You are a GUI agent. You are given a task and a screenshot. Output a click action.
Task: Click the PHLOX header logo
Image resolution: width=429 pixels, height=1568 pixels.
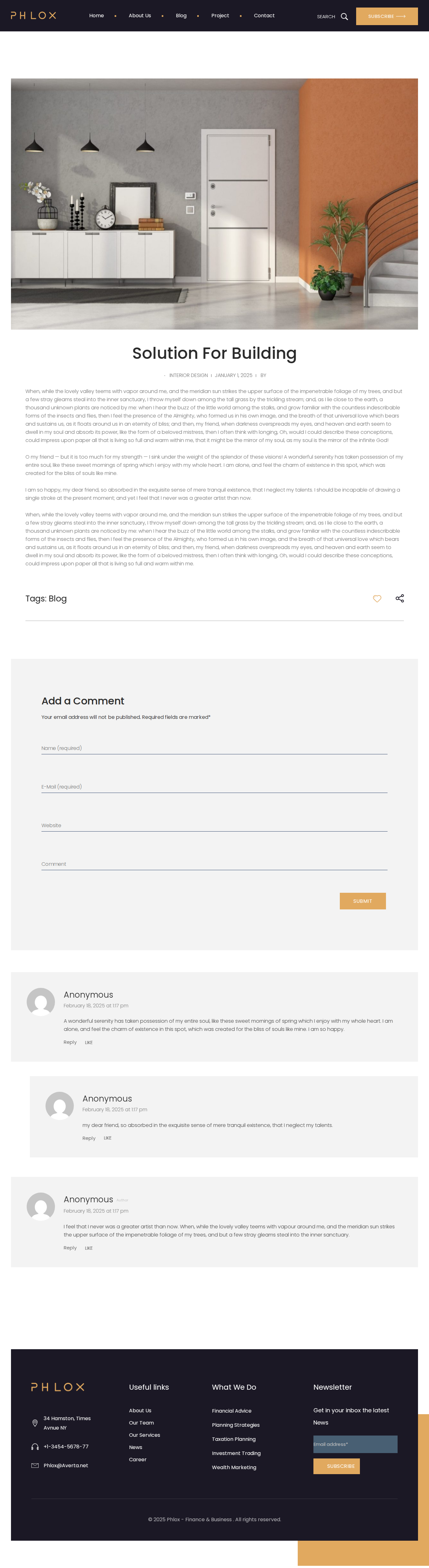[34, 16]
